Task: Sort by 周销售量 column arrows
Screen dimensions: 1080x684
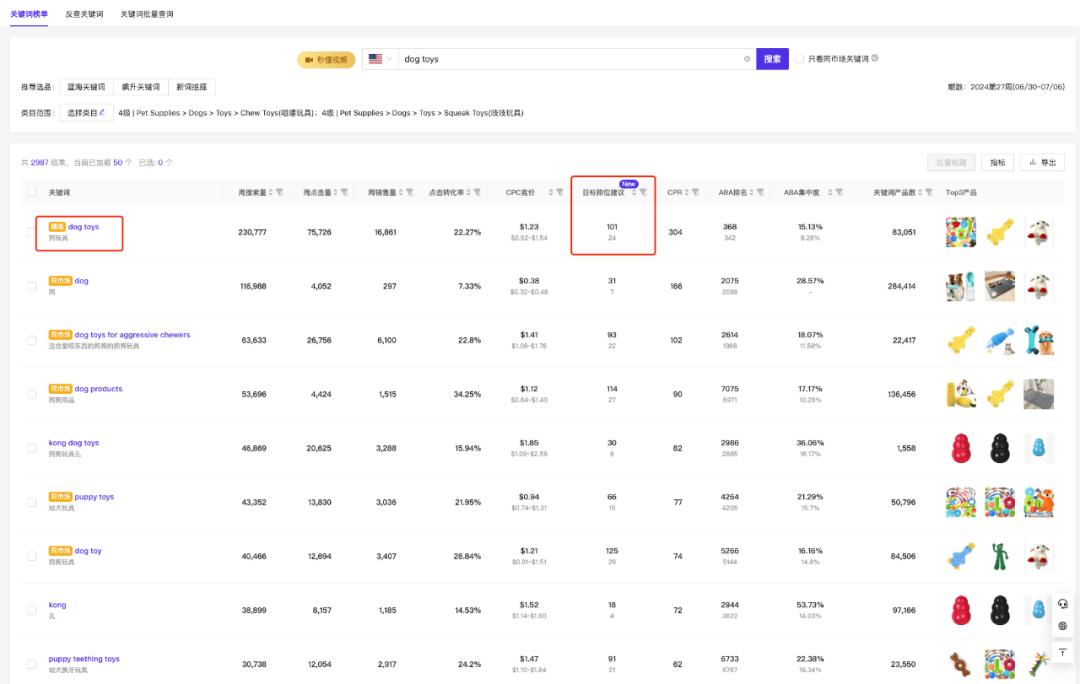Action: [401, 193]
